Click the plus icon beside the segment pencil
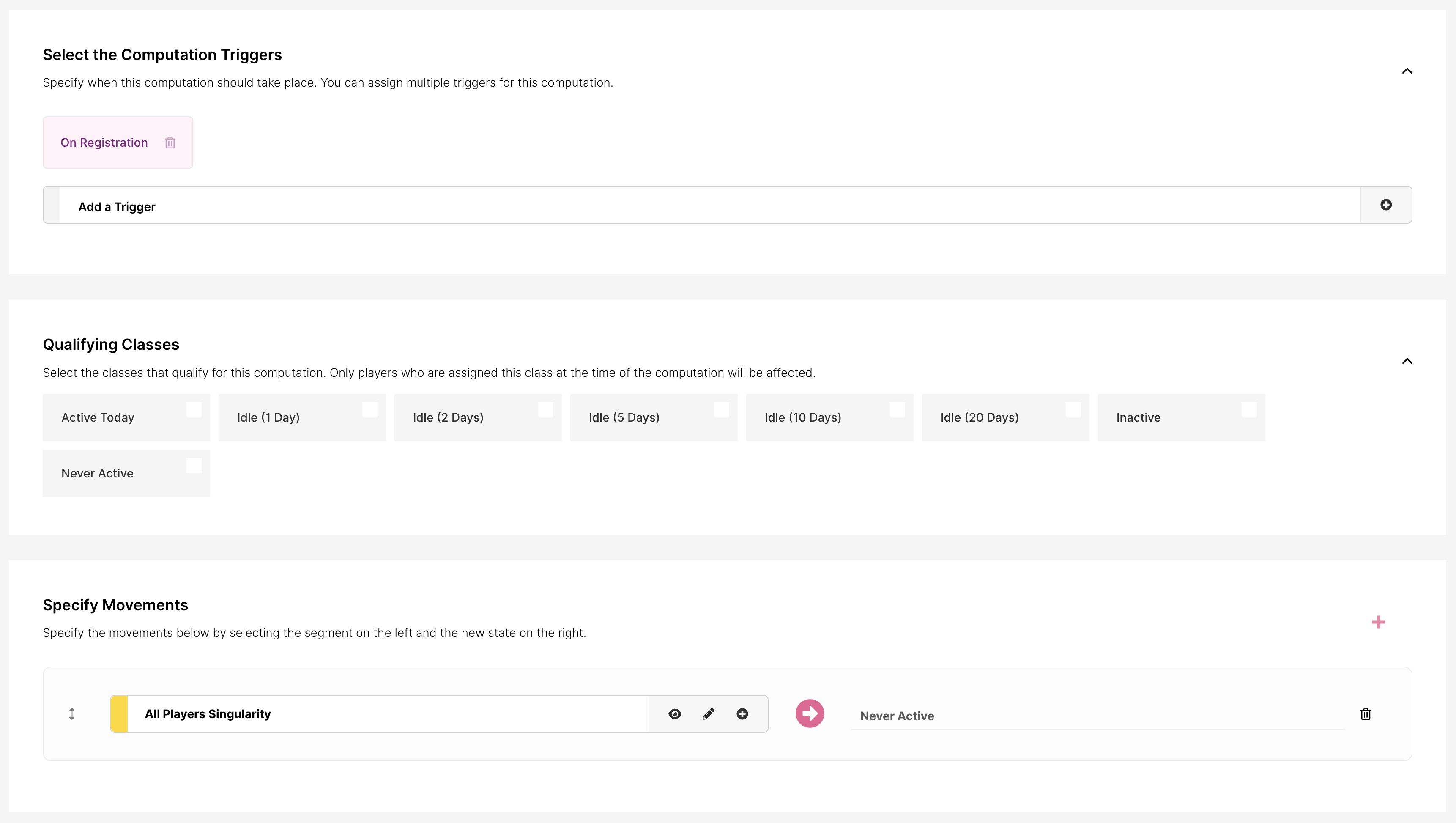 tap(742, 714)
